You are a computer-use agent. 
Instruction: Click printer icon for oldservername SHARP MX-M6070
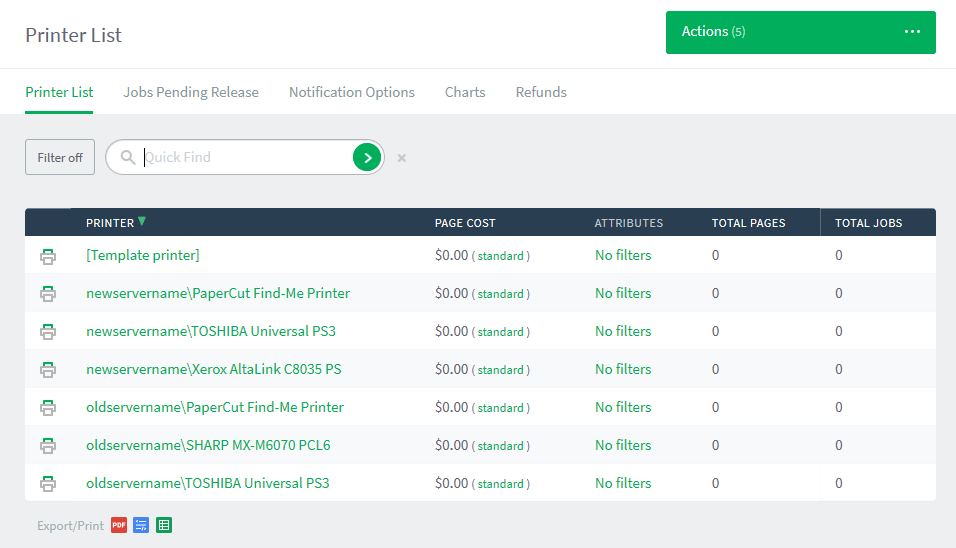(x=48, y=446)
